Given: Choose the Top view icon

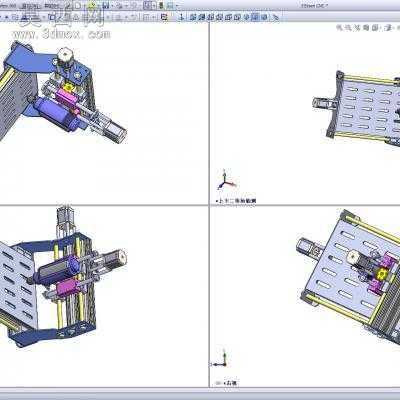Looking at the screenshot, I should pos(228,17).
